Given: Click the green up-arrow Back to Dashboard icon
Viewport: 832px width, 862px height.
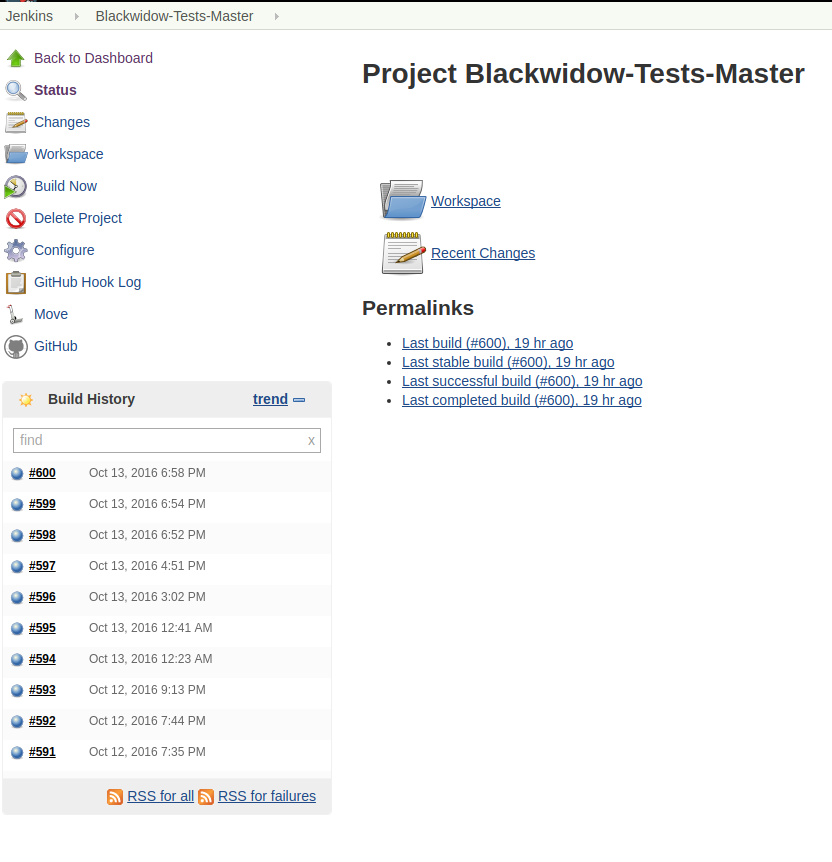Looking at the screenshot, I should tap(16, 58).
